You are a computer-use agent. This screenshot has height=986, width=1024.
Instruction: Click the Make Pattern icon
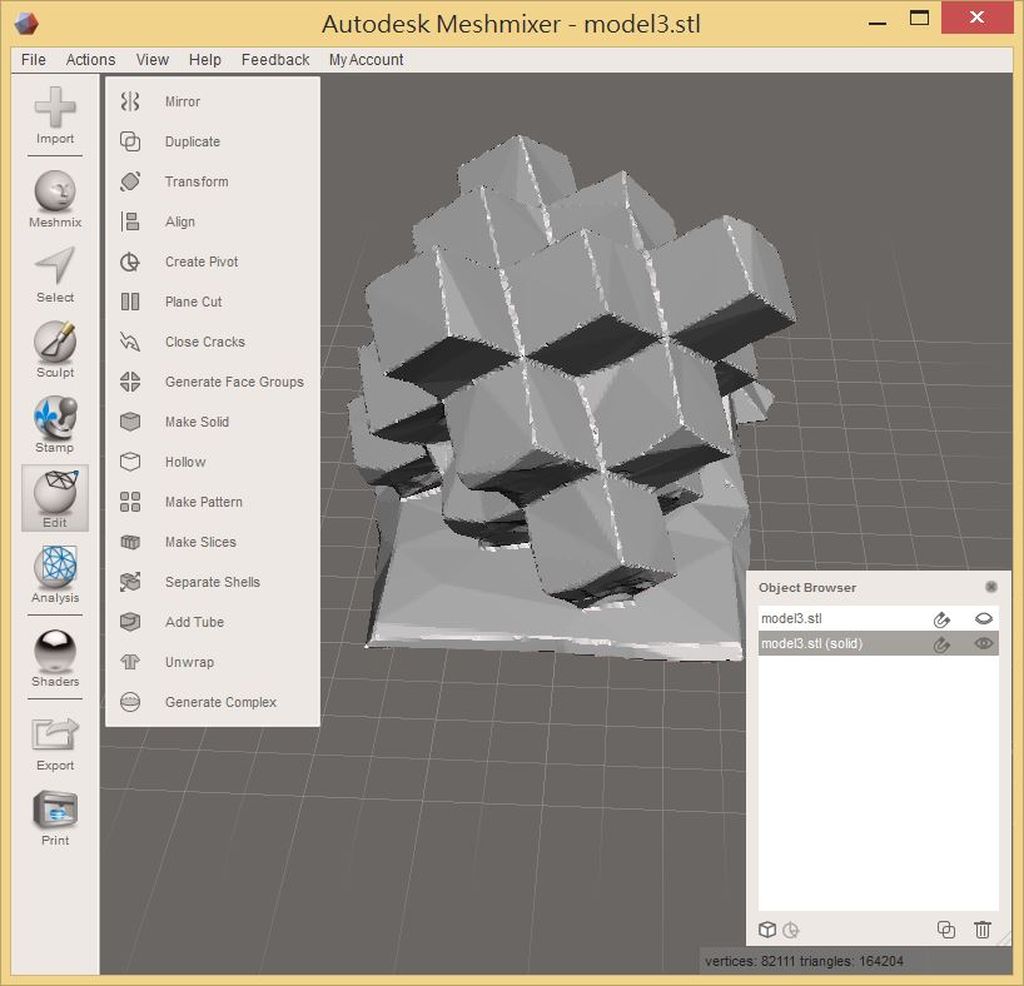point(130,501)
